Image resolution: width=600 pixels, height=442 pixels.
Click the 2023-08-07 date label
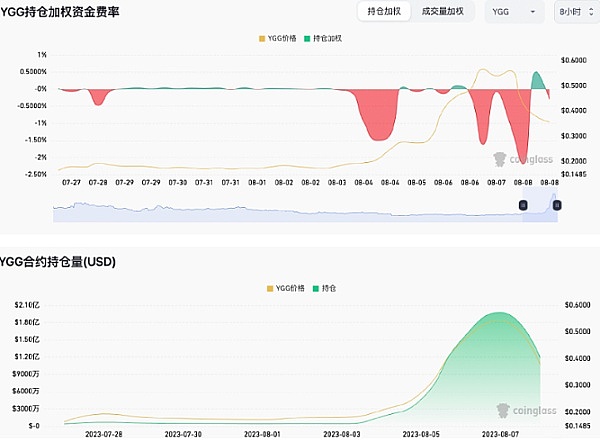[500, 434]
